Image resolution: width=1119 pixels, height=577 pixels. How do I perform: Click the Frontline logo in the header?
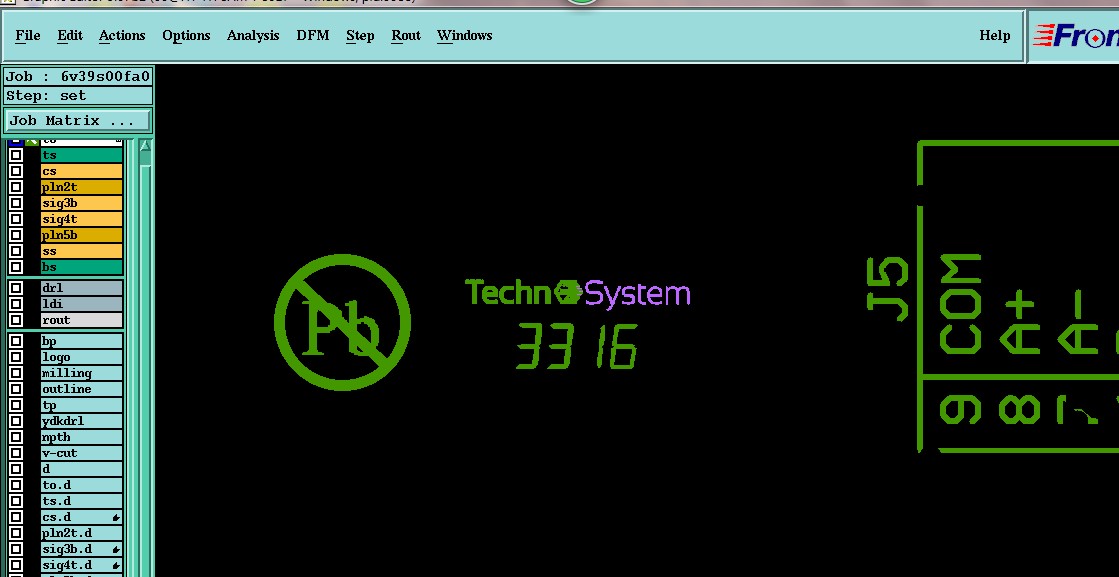tap(1076, 36)
